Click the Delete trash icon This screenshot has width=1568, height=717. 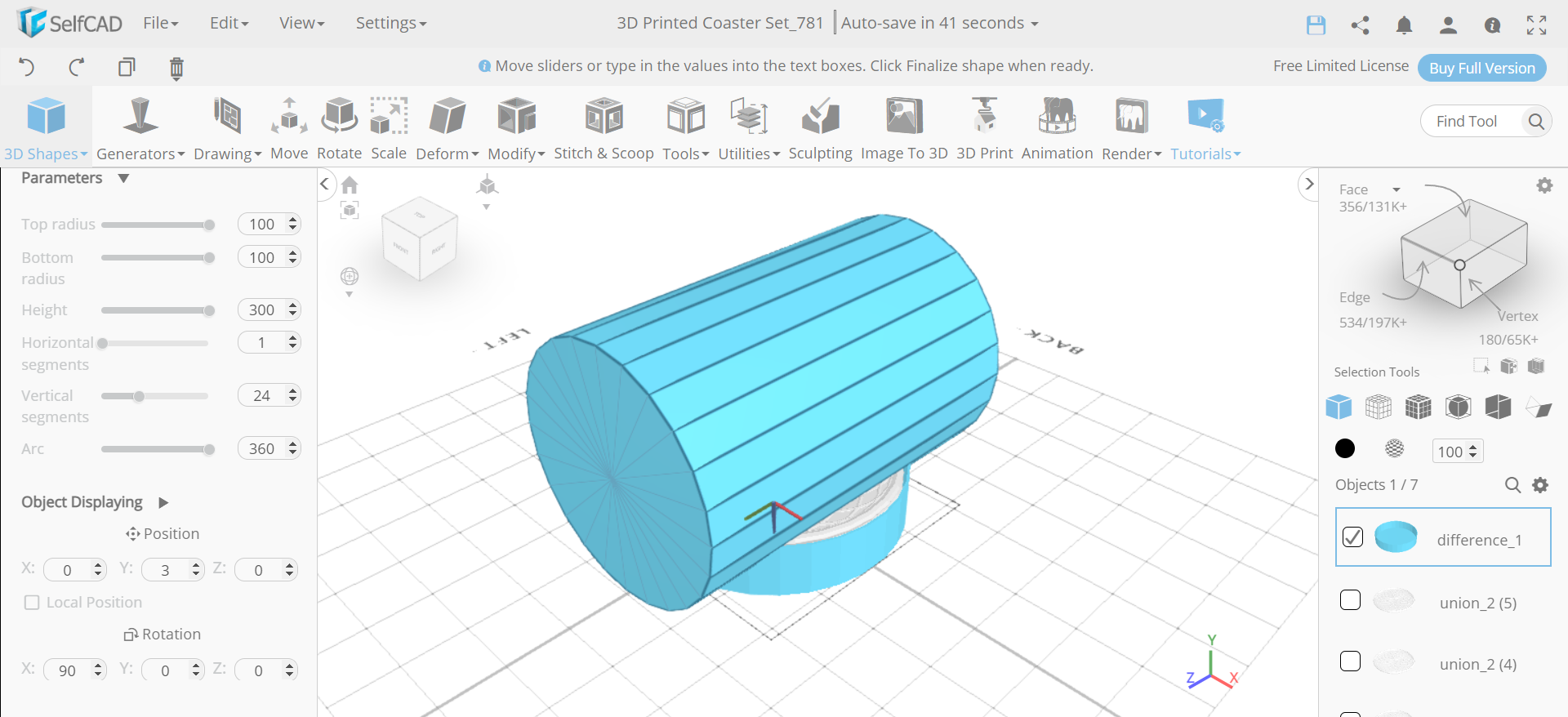[176, 68]
